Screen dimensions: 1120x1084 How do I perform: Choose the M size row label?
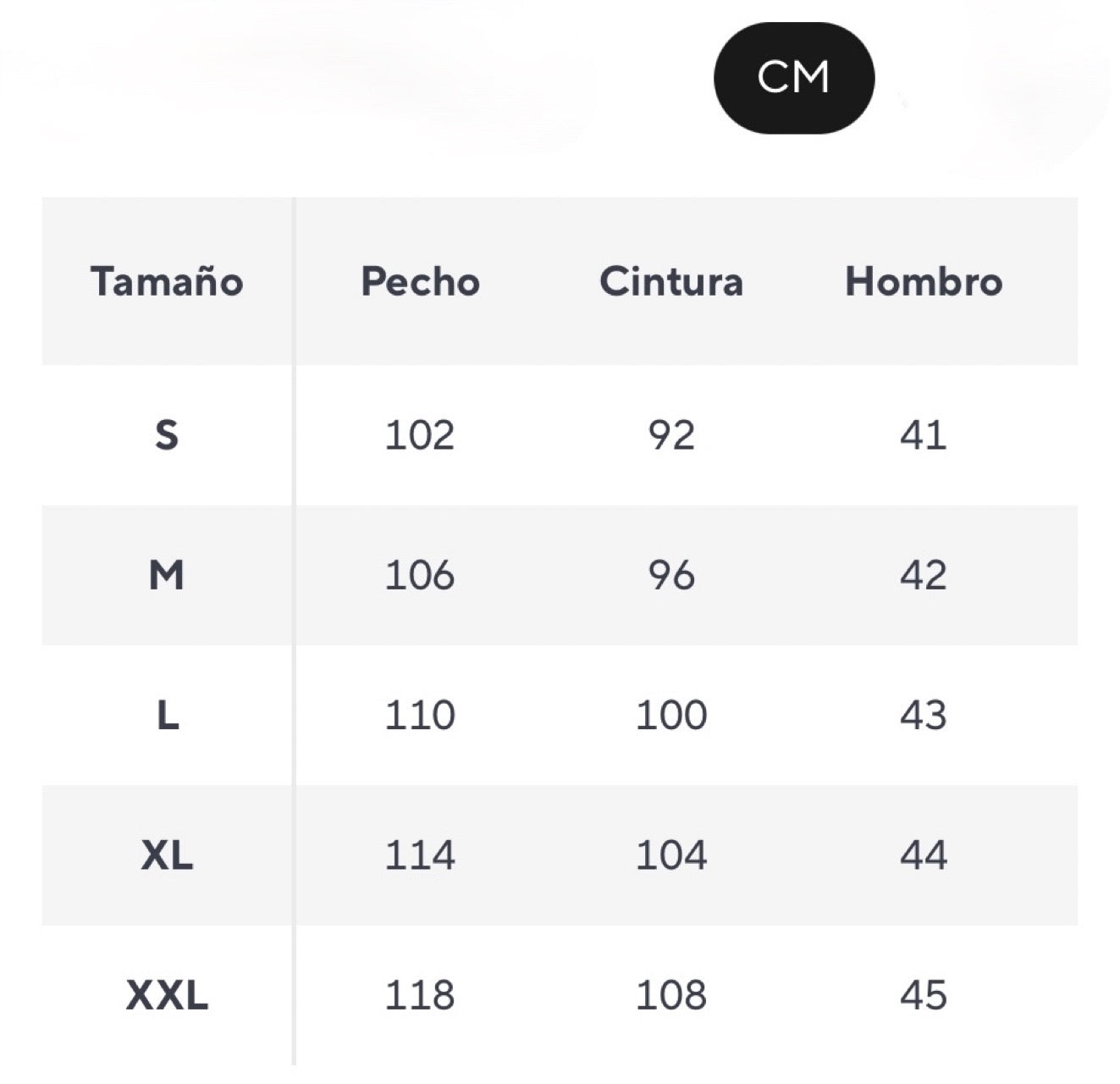tap(167, 576)
